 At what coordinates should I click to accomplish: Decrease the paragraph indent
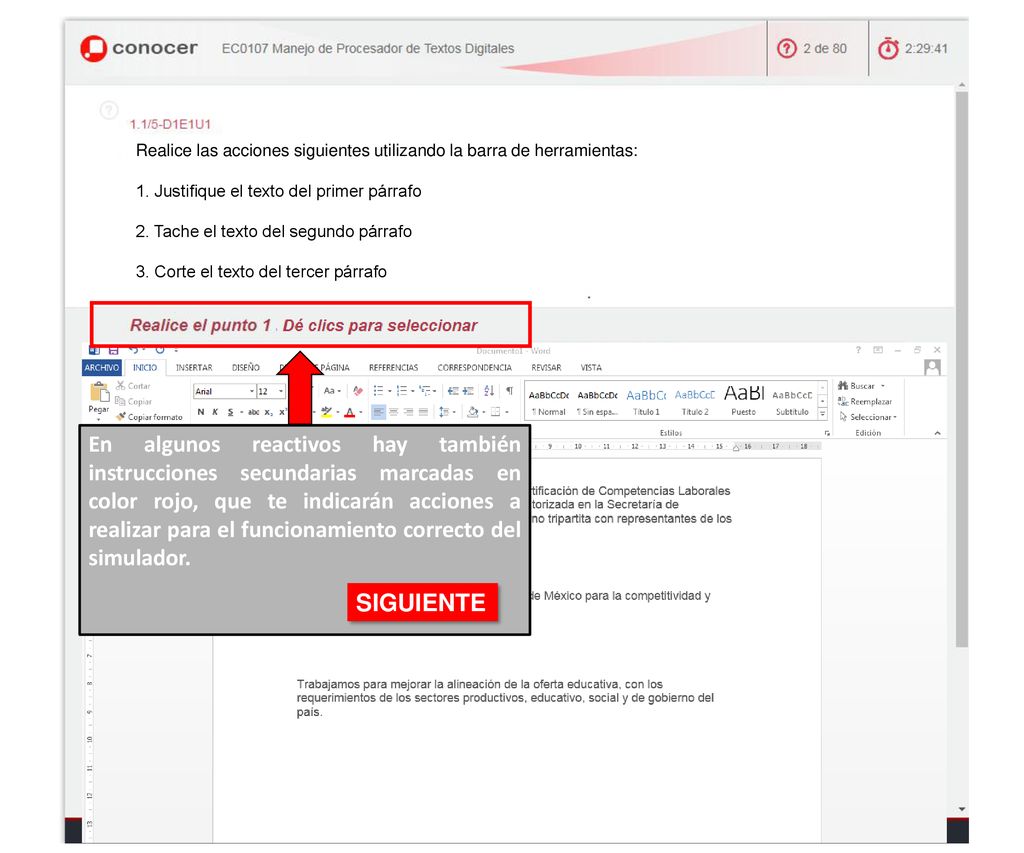click(x=453, y=391)
